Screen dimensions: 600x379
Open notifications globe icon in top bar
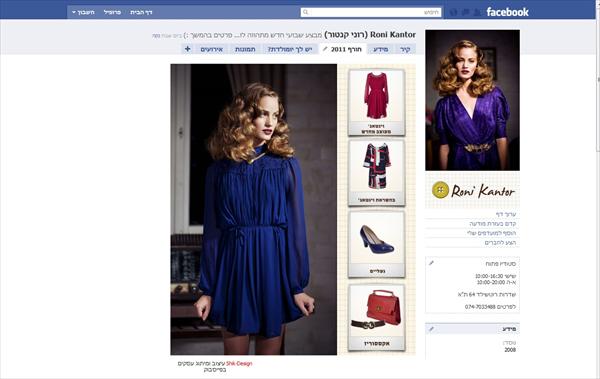click(x=453, y=13)
